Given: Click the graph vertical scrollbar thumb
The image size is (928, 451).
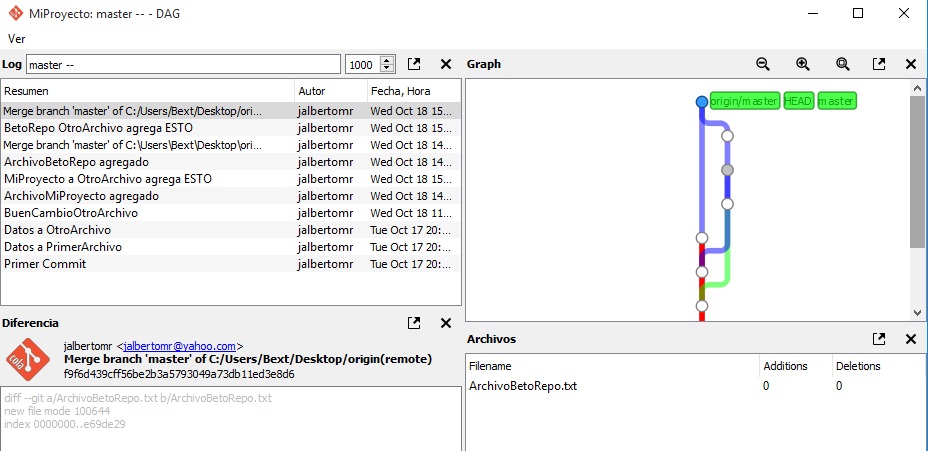Looking at the screenshot, I should 917,172.
